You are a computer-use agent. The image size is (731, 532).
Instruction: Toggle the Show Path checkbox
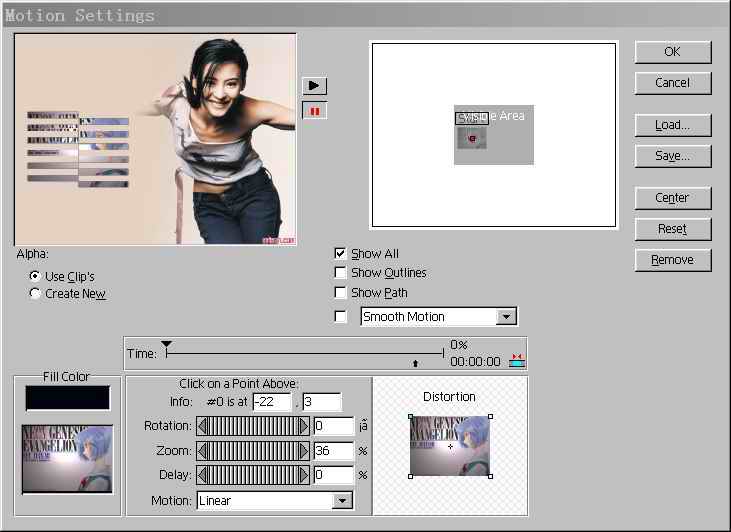point(341,293)
